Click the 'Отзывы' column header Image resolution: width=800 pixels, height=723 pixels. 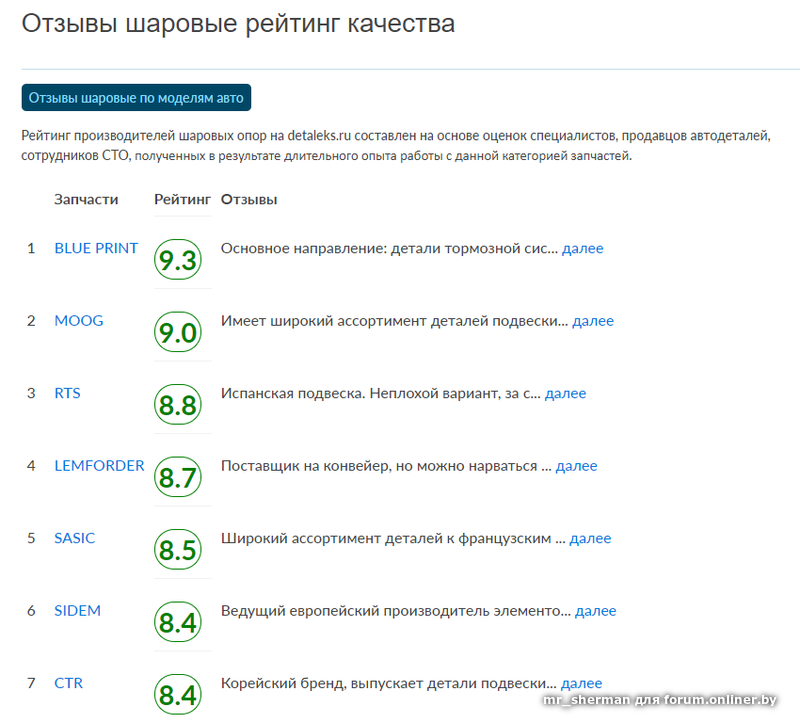[x=249, y=199]
